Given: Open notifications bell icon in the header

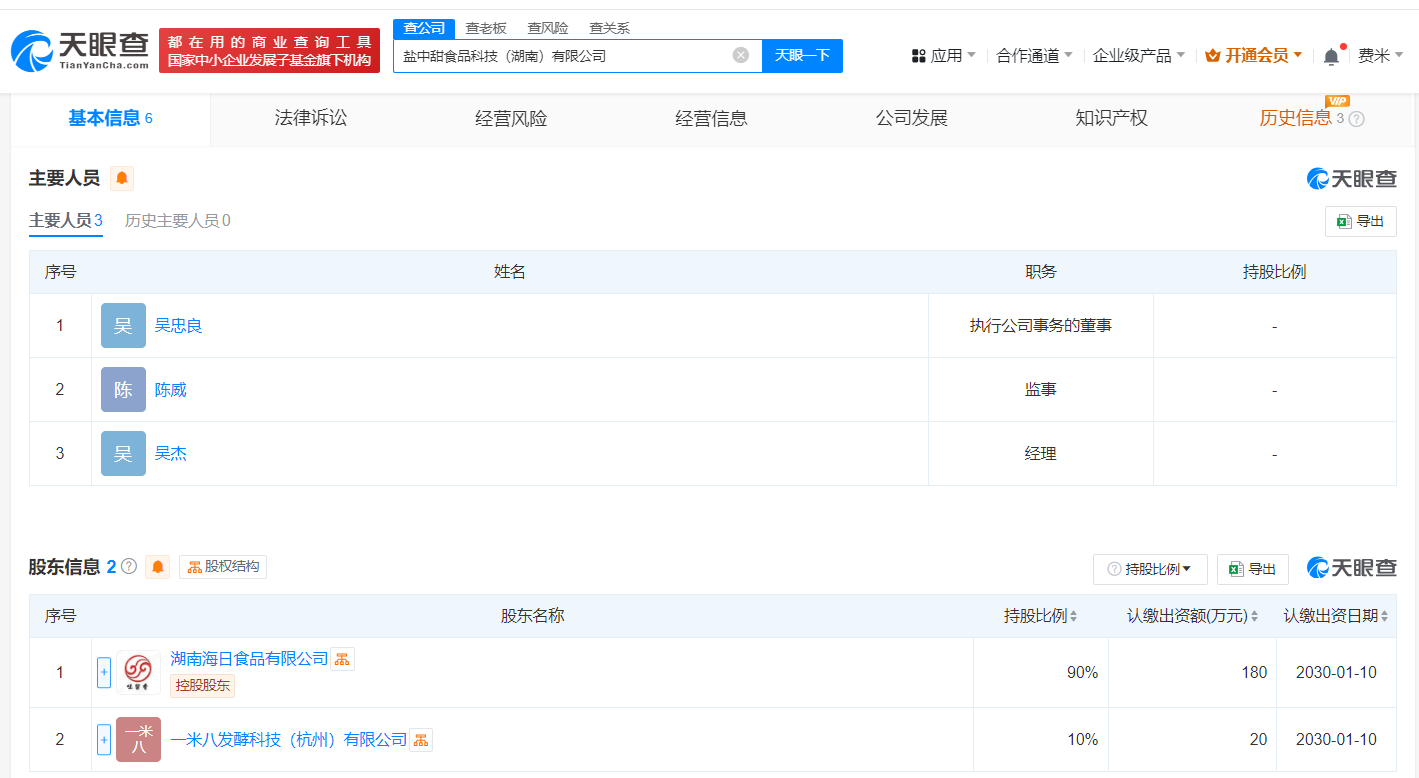Looking at the screenshot, I should 1331,56.
